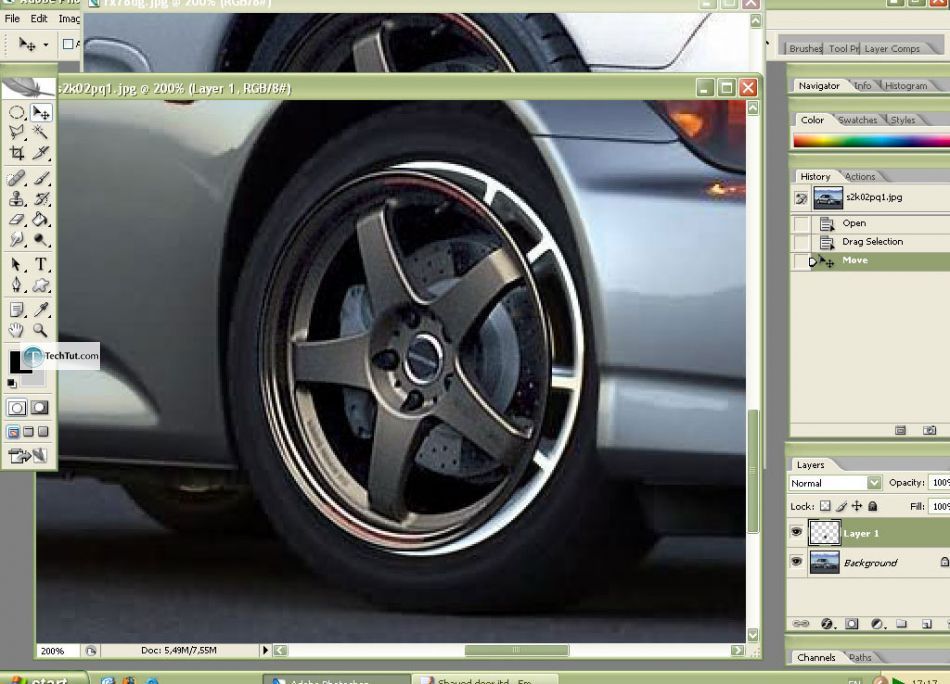Select the Hand tool
This screenshot has width=950, height=684.
point(16,330)
